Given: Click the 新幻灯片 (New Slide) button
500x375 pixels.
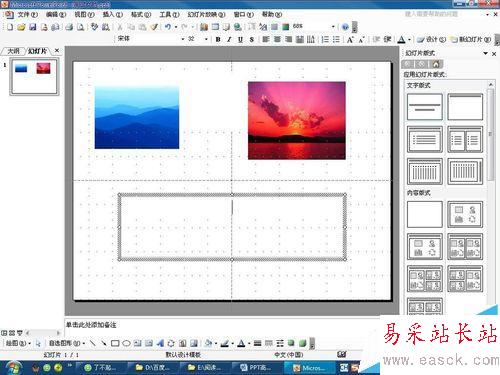Looking at the screenshot, I should 470,39.
